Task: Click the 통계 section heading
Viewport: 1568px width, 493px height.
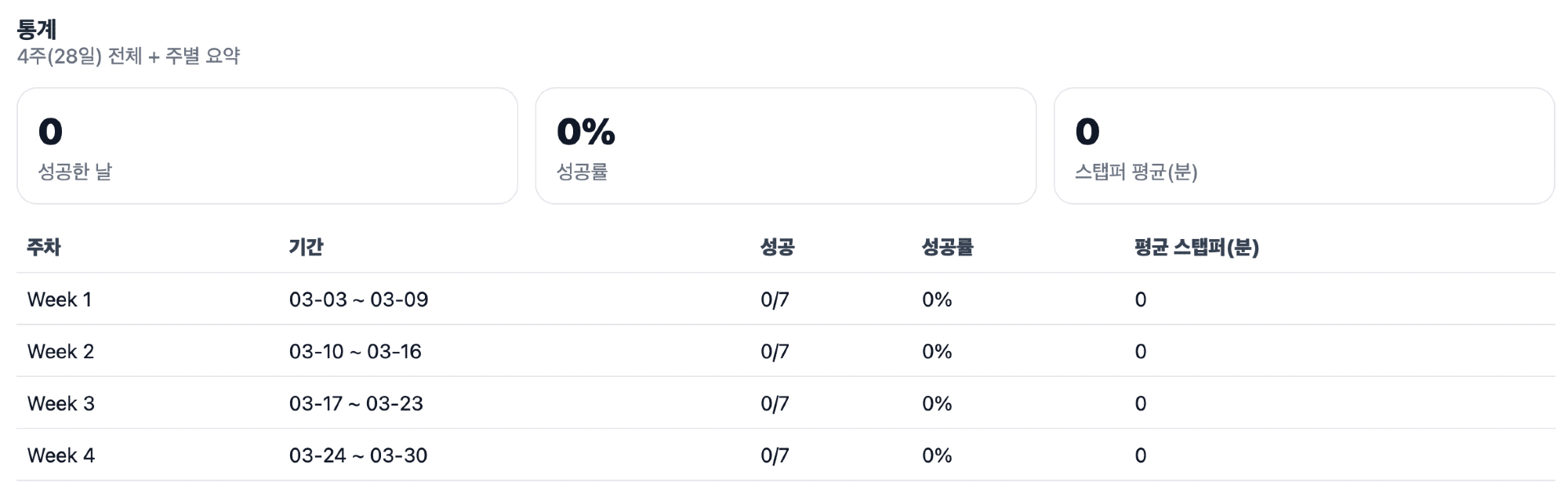Action: [x=37, y=30]
